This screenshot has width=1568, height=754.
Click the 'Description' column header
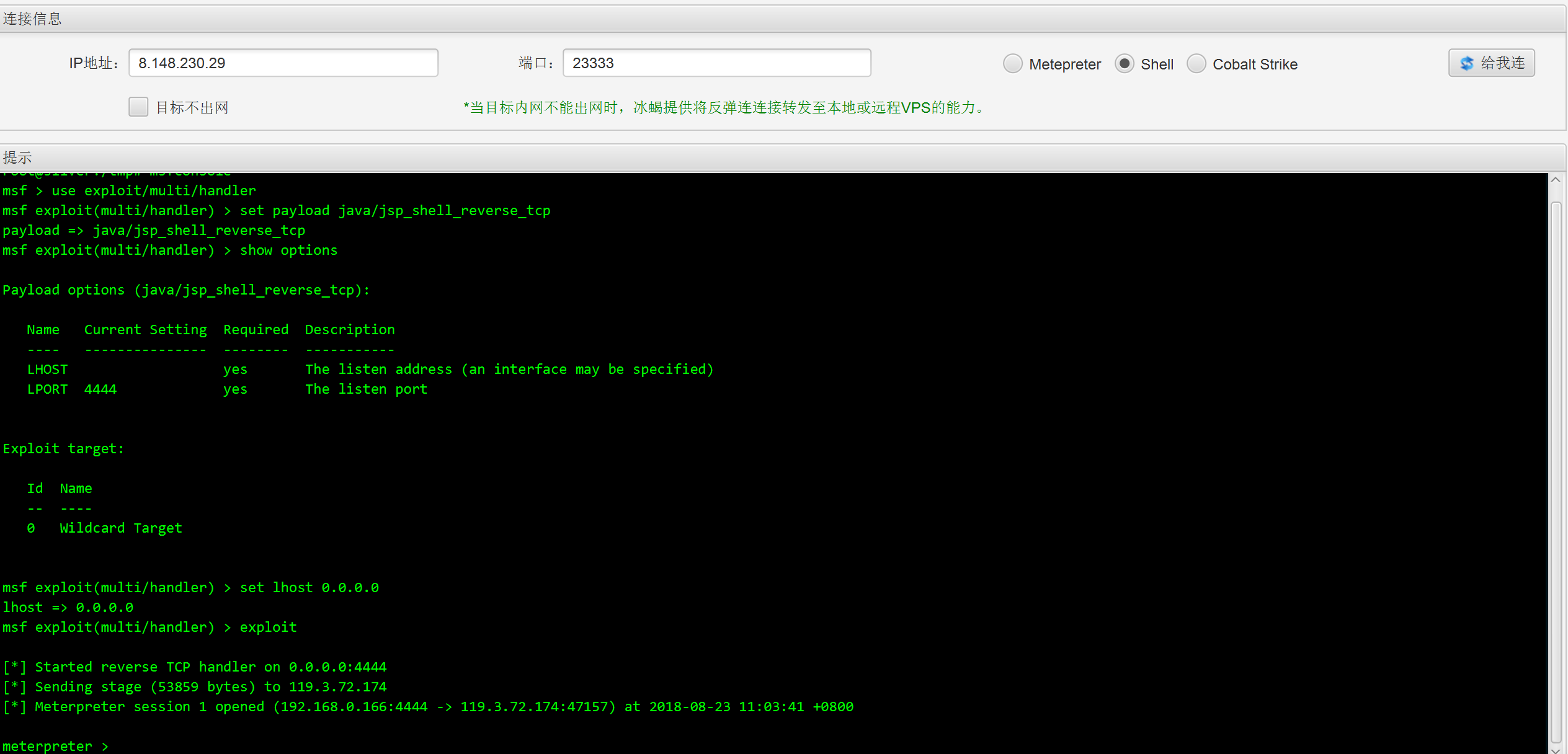(x=350, y=329)
